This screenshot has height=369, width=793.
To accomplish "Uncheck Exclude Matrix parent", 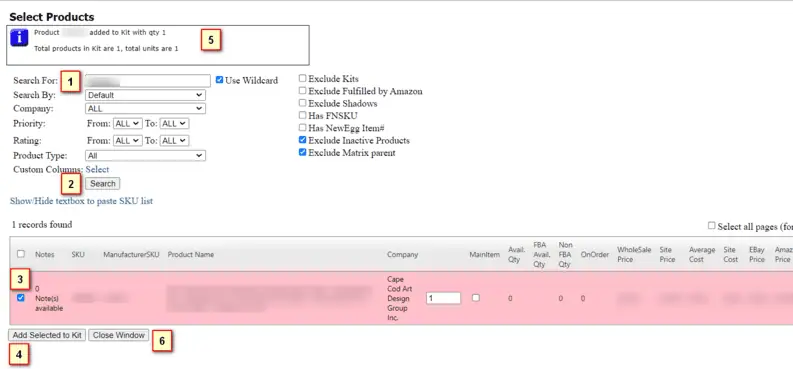I will pyautogui.click(x=302, y=152).
